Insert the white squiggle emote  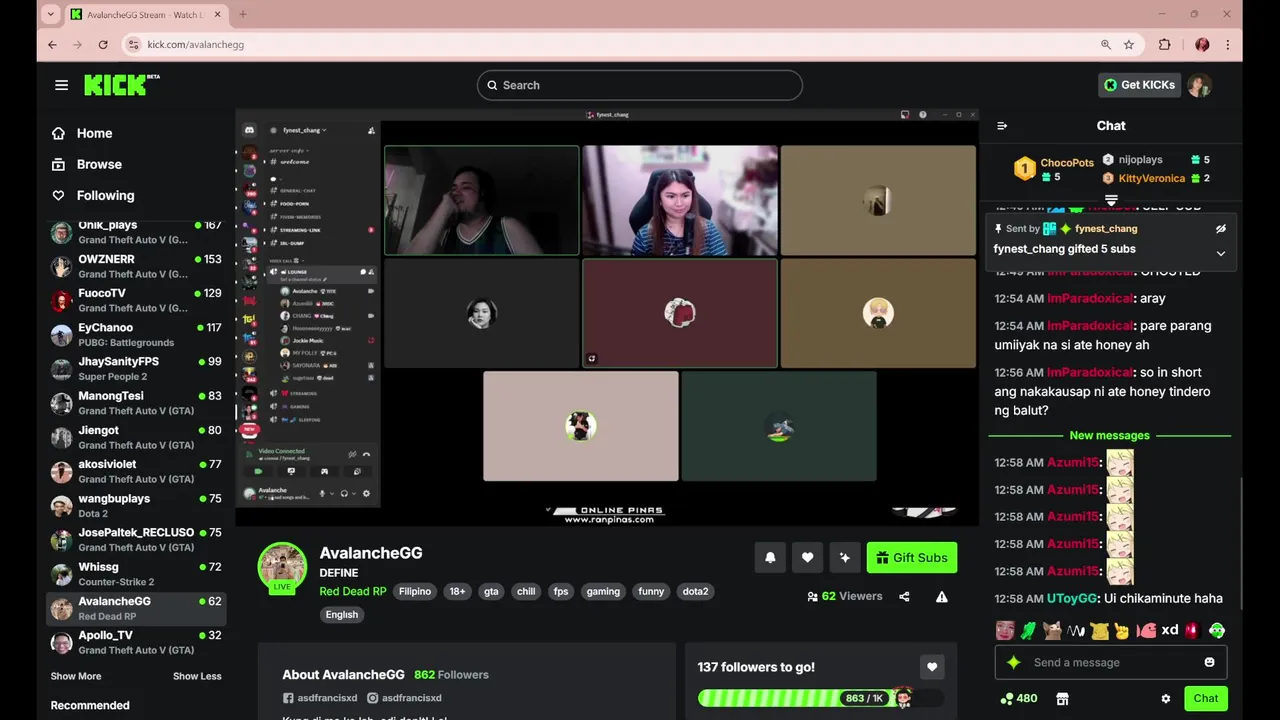[1076, 630]
